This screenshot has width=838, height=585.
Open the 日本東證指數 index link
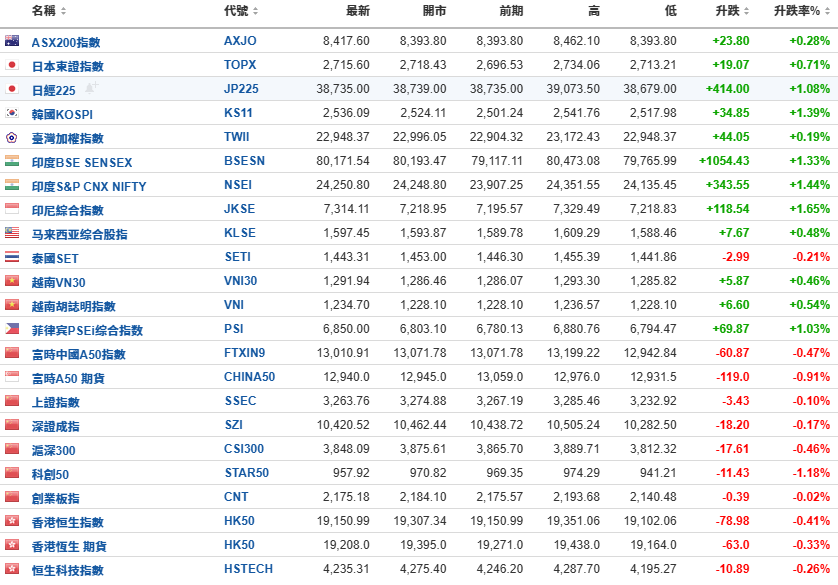(67, 66)
